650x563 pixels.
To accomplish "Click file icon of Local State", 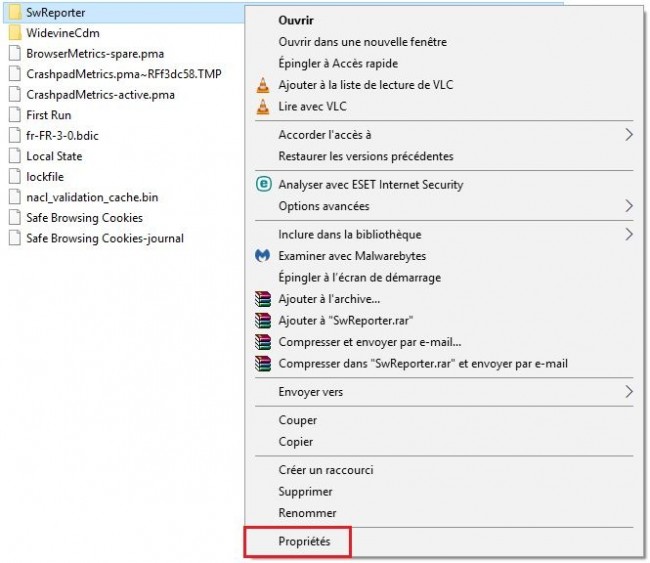I will (15, 156).
